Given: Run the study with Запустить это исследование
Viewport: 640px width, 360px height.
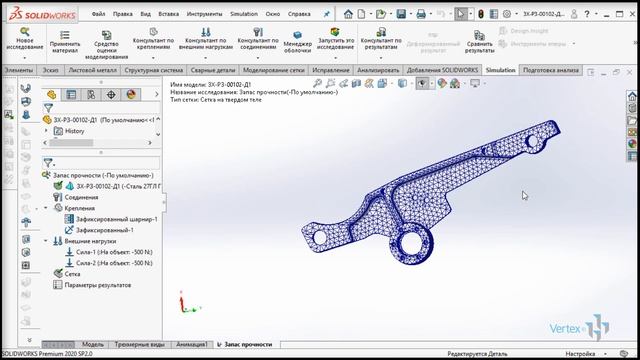Looking at the screenshot, I should coord(335,39).
